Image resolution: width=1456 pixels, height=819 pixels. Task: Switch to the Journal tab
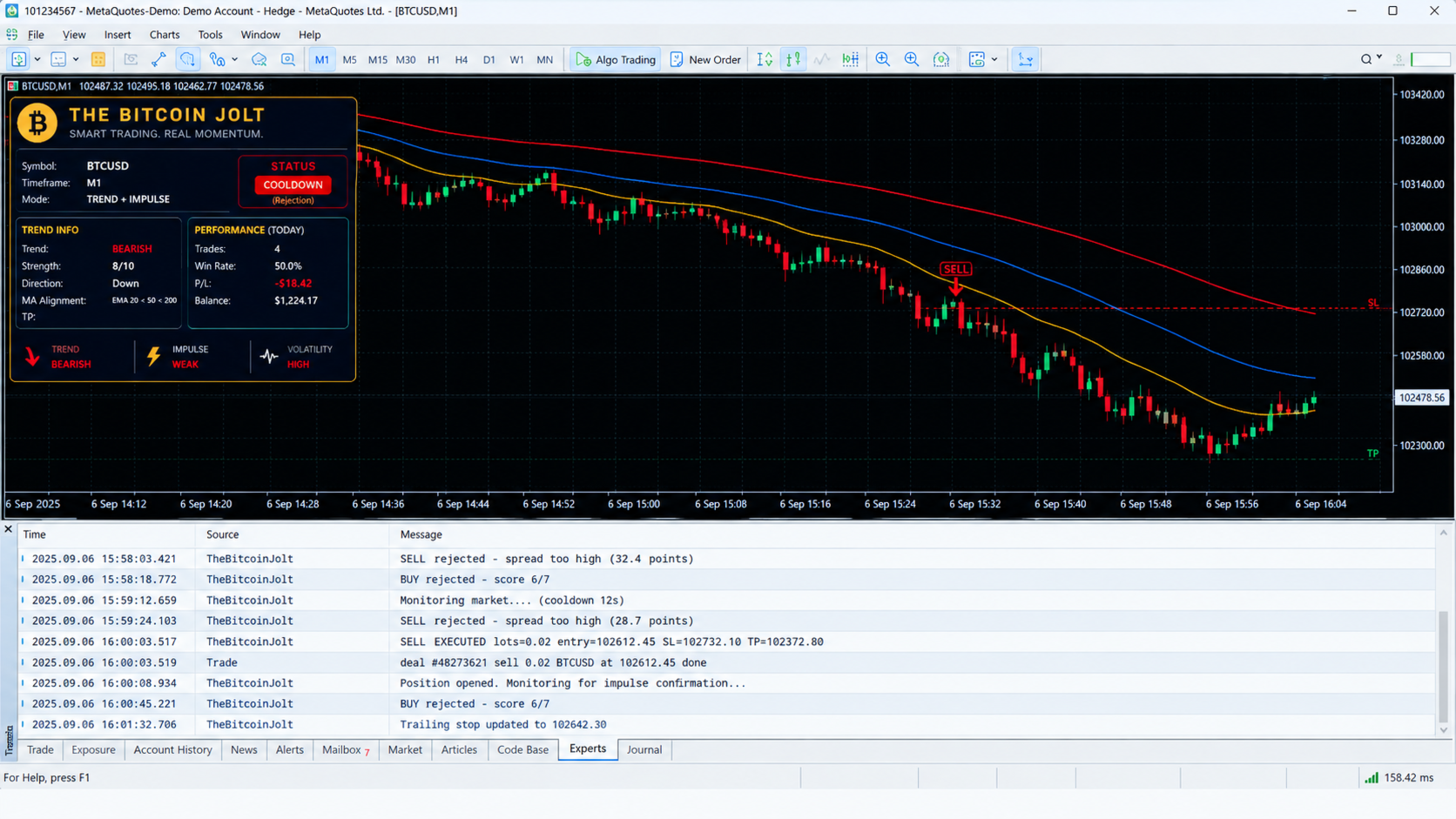point(644,749)
